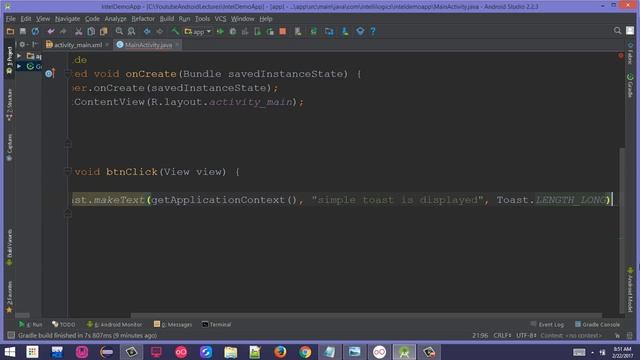Click the override gutter icon beside onCreate
The height and width of the screenshot is (360, 640).
coord(50,73)
